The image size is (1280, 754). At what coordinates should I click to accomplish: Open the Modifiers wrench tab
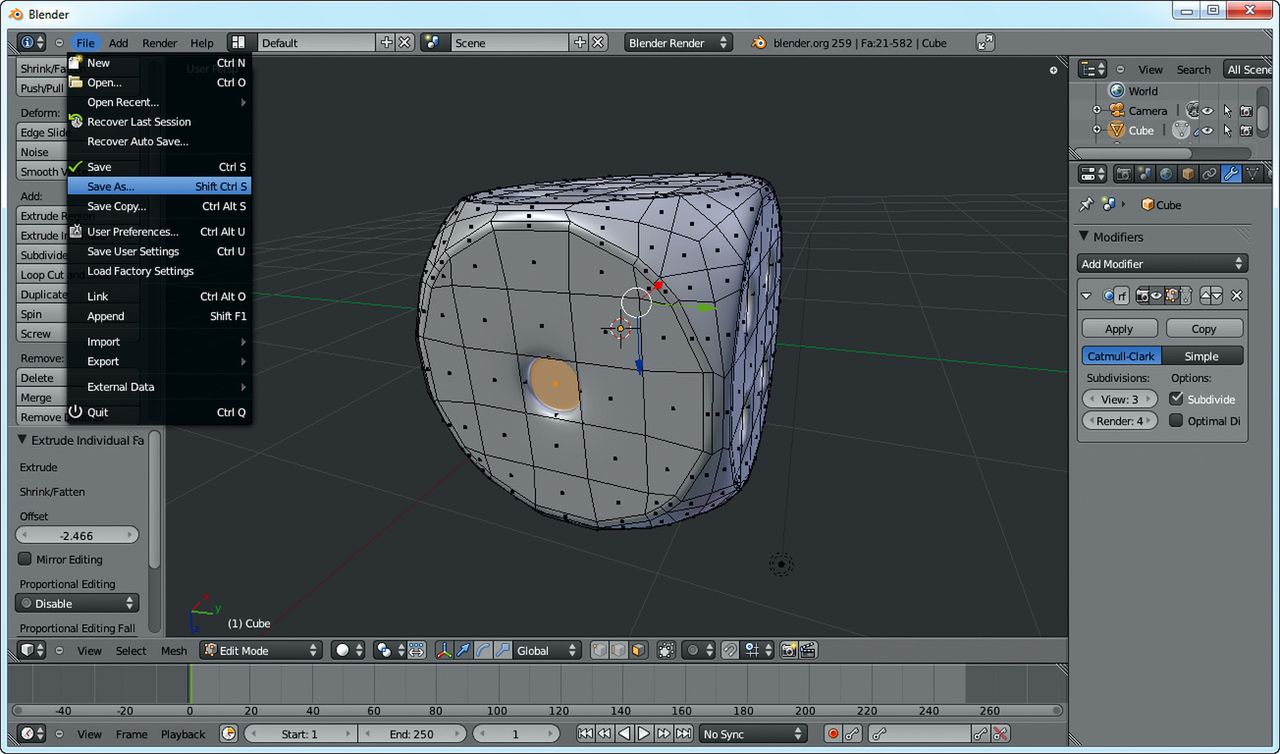1231,174
